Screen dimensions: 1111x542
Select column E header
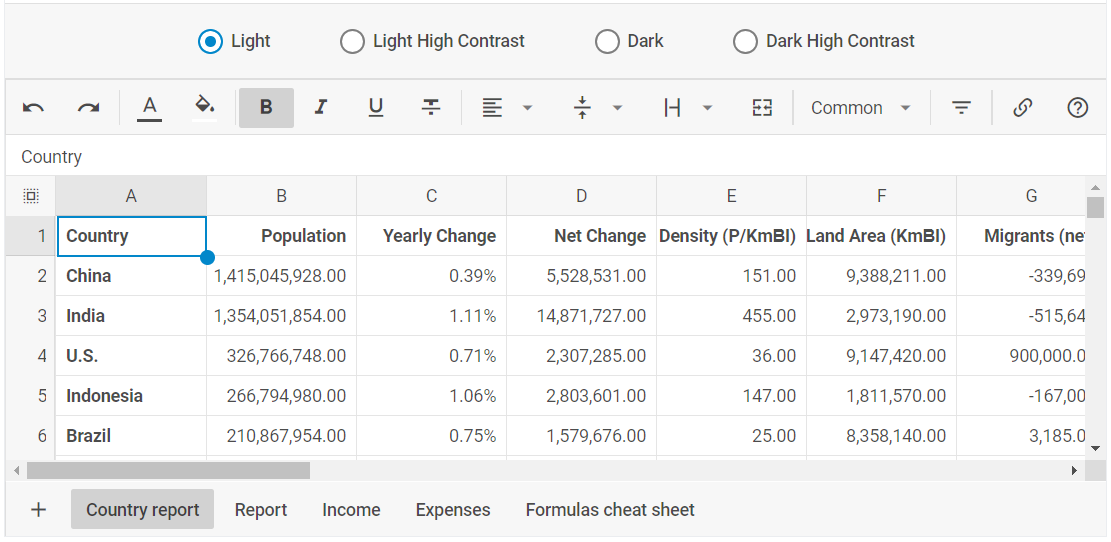(x=732, y=196)
